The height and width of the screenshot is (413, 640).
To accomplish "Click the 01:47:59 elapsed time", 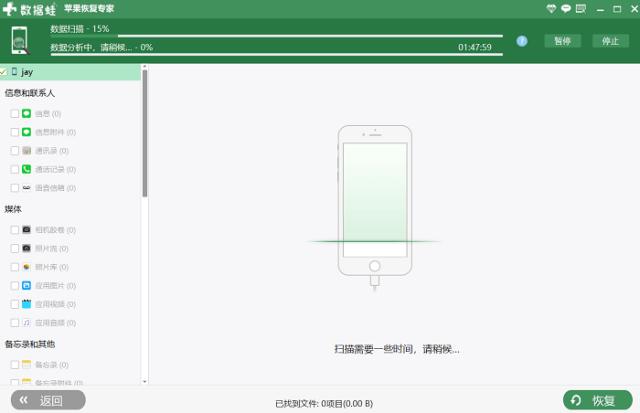I will click(x=475, y=47).
